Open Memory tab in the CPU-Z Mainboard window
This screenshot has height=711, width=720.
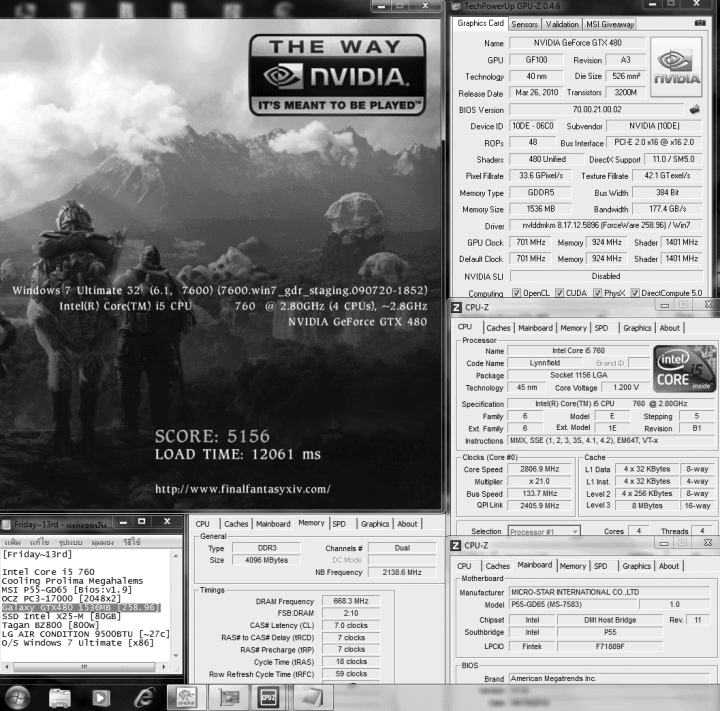point(573,566)
